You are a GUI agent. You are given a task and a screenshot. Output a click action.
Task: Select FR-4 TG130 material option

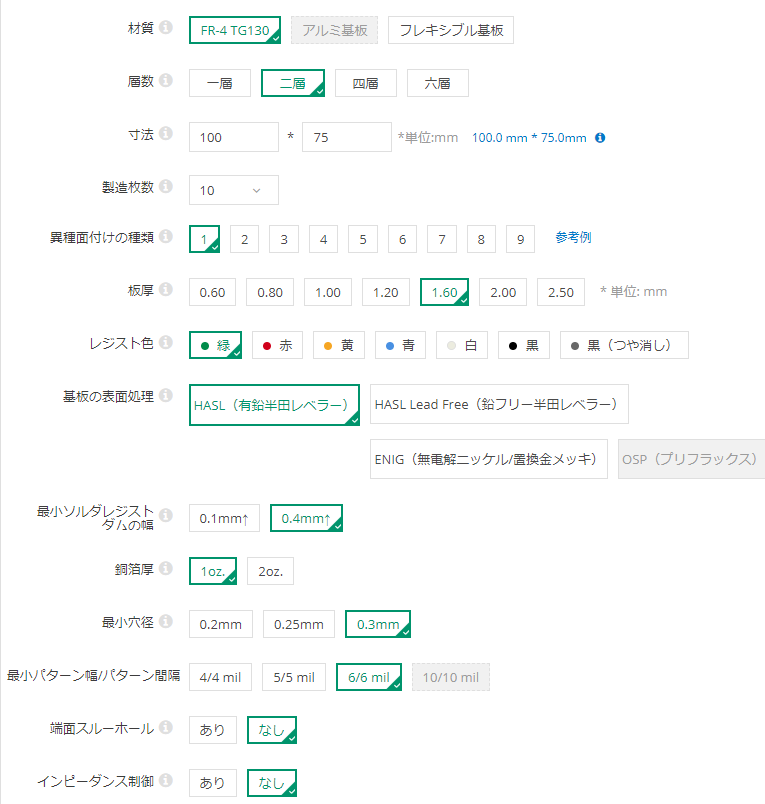point(235,30)
